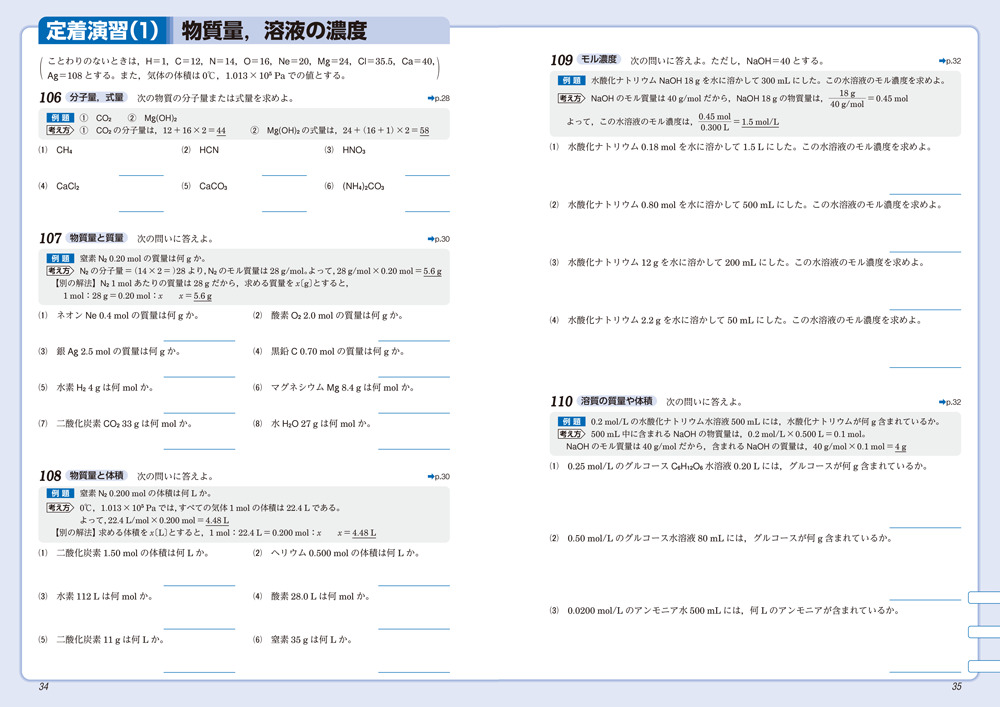The height and width of the screenshot is (707, 1000).
Task: Click the answer line for ネオン Ne 0.4 mol
Action: [x=198, y=341]
